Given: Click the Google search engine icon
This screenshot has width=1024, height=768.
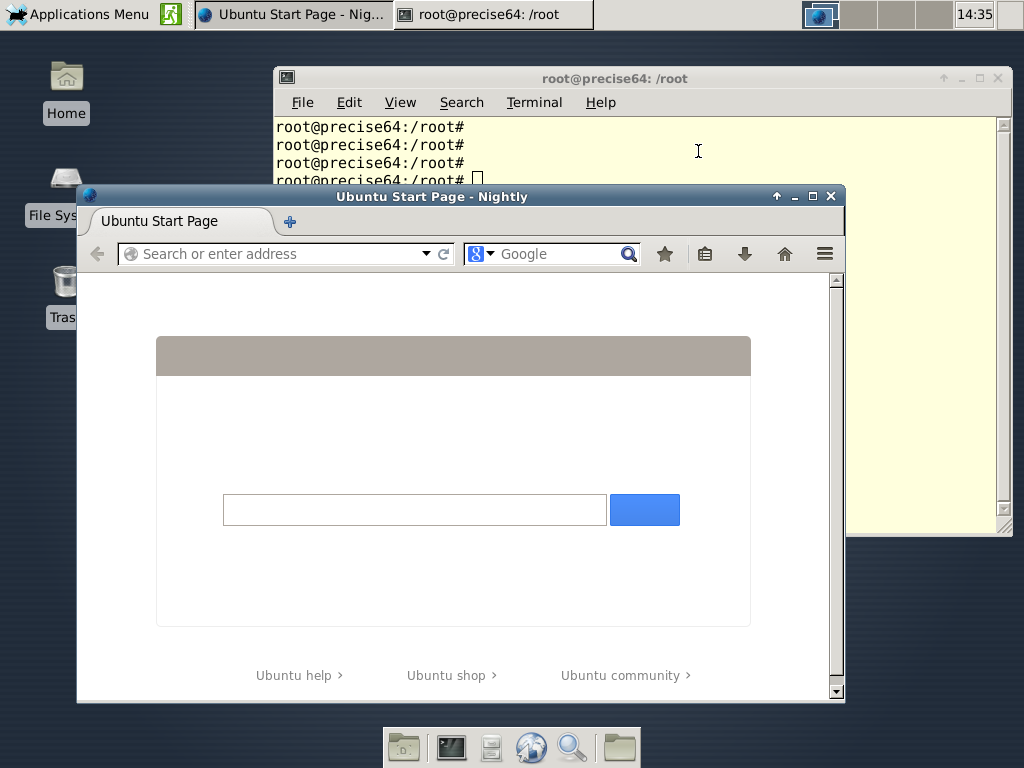Looking at the screenshot, I should (x=476, y=254).
